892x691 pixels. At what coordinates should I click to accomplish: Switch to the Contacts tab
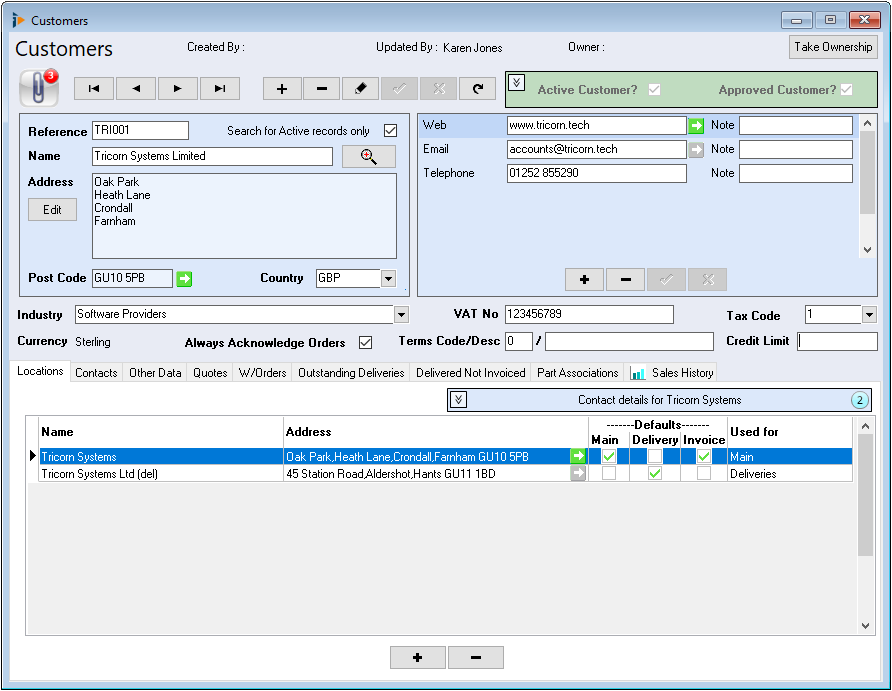pos(96,373)
